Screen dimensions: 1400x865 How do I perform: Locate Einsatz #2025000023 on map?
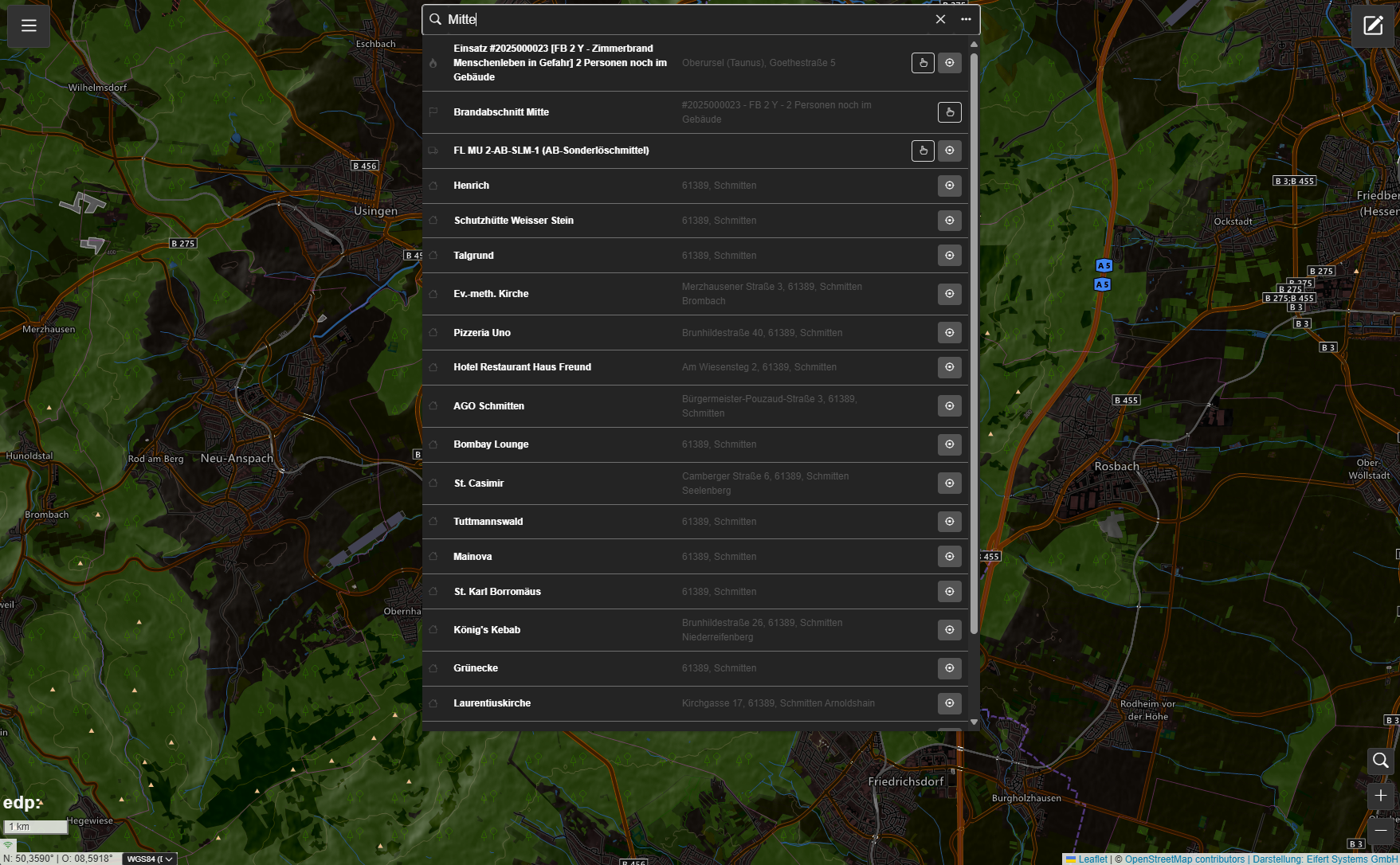click(x=949, y=63)
